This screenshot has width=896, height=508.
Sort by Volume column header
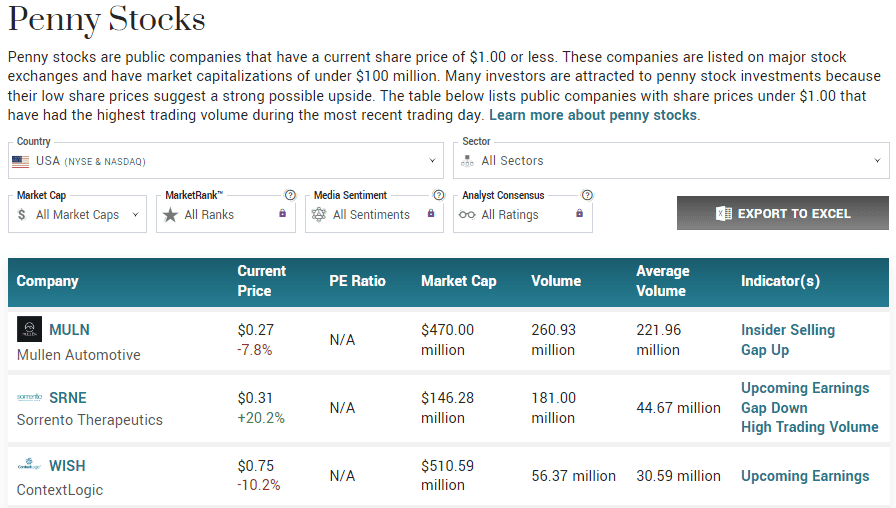point(556,281)
